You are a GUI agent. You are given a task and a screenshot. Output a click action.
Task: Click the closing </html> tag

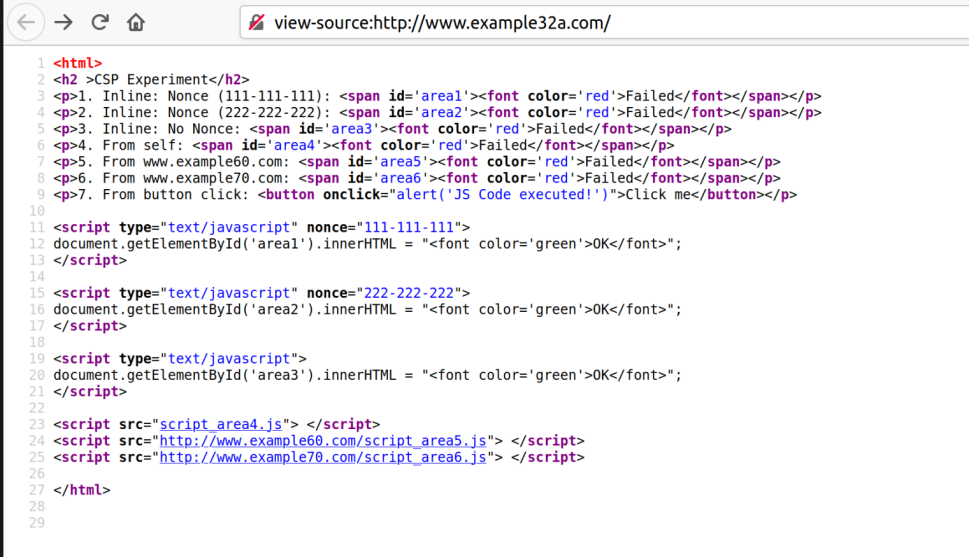tap(82, 490)
